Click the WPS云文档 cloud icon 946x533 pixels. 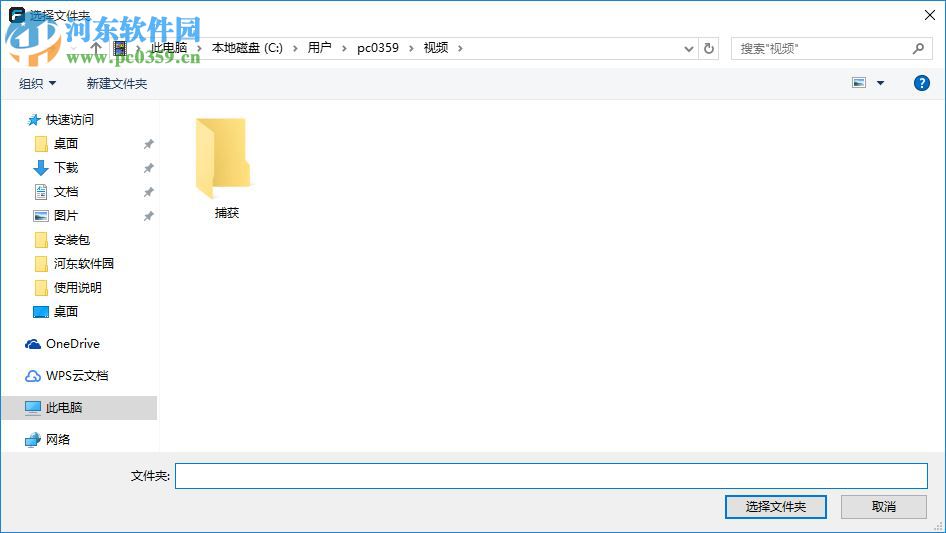pos(33,376)
